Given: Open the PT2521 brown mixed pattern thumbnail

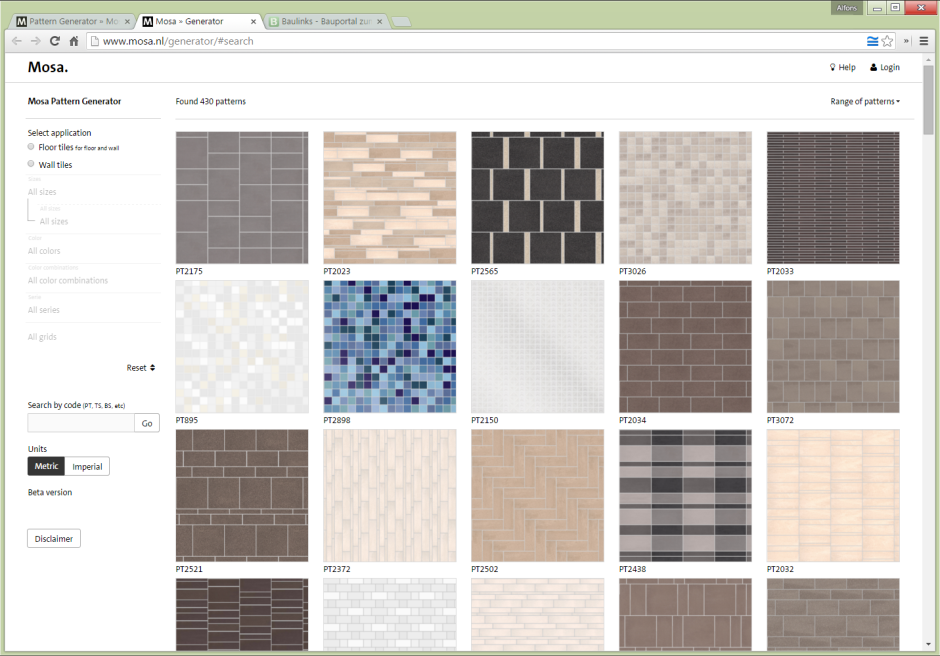Looking at the screenshot, I should pos(242,495).
